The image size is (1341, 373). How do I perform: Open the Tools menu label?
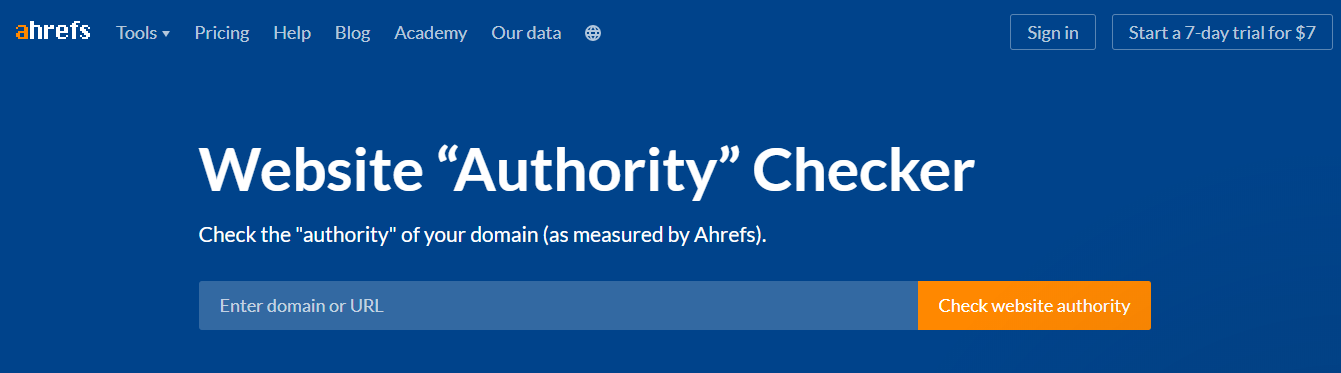click(137, 33)
